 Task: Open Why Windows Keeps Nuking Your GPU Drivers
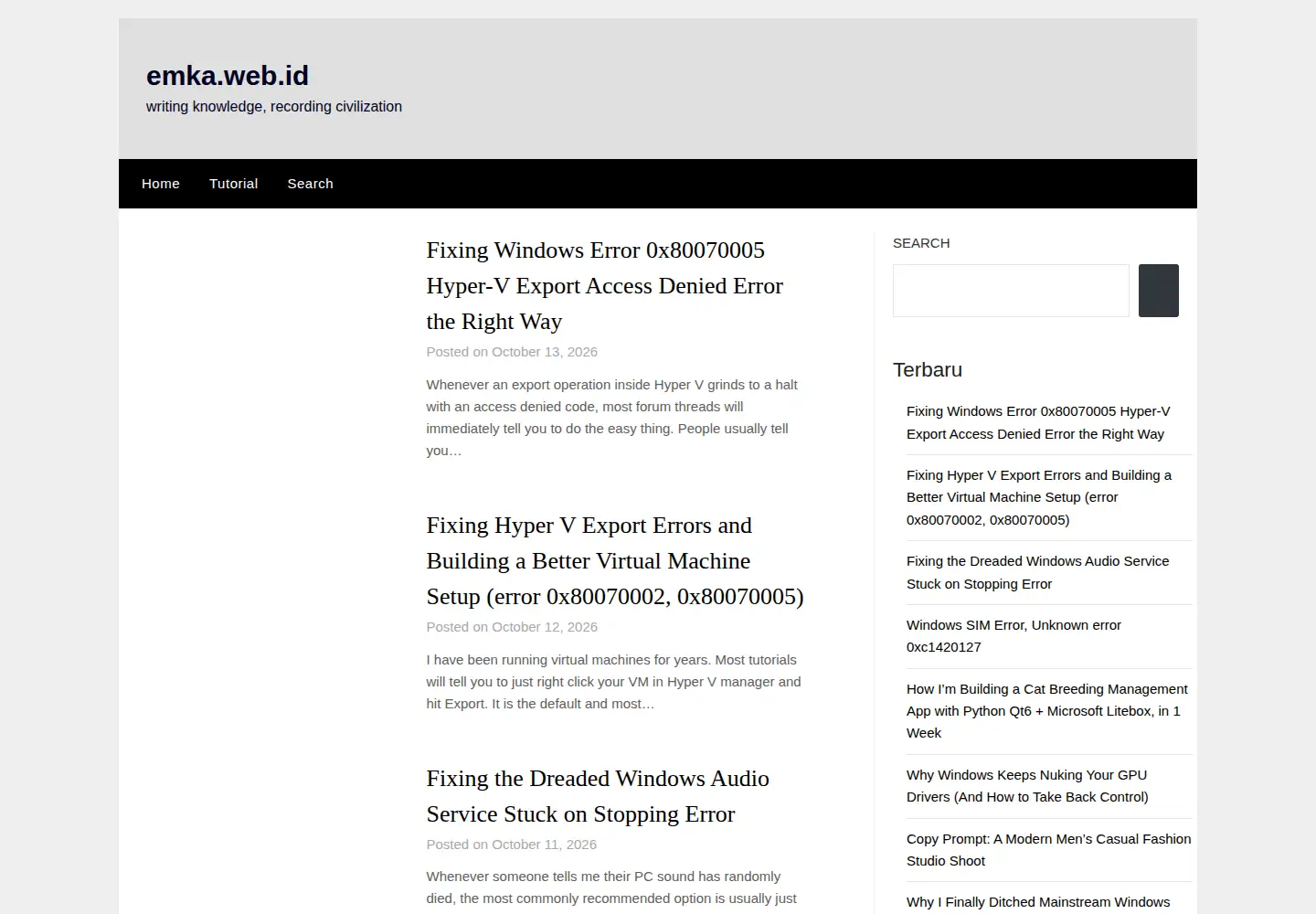pyautogui.click(x=1027, y=786)
